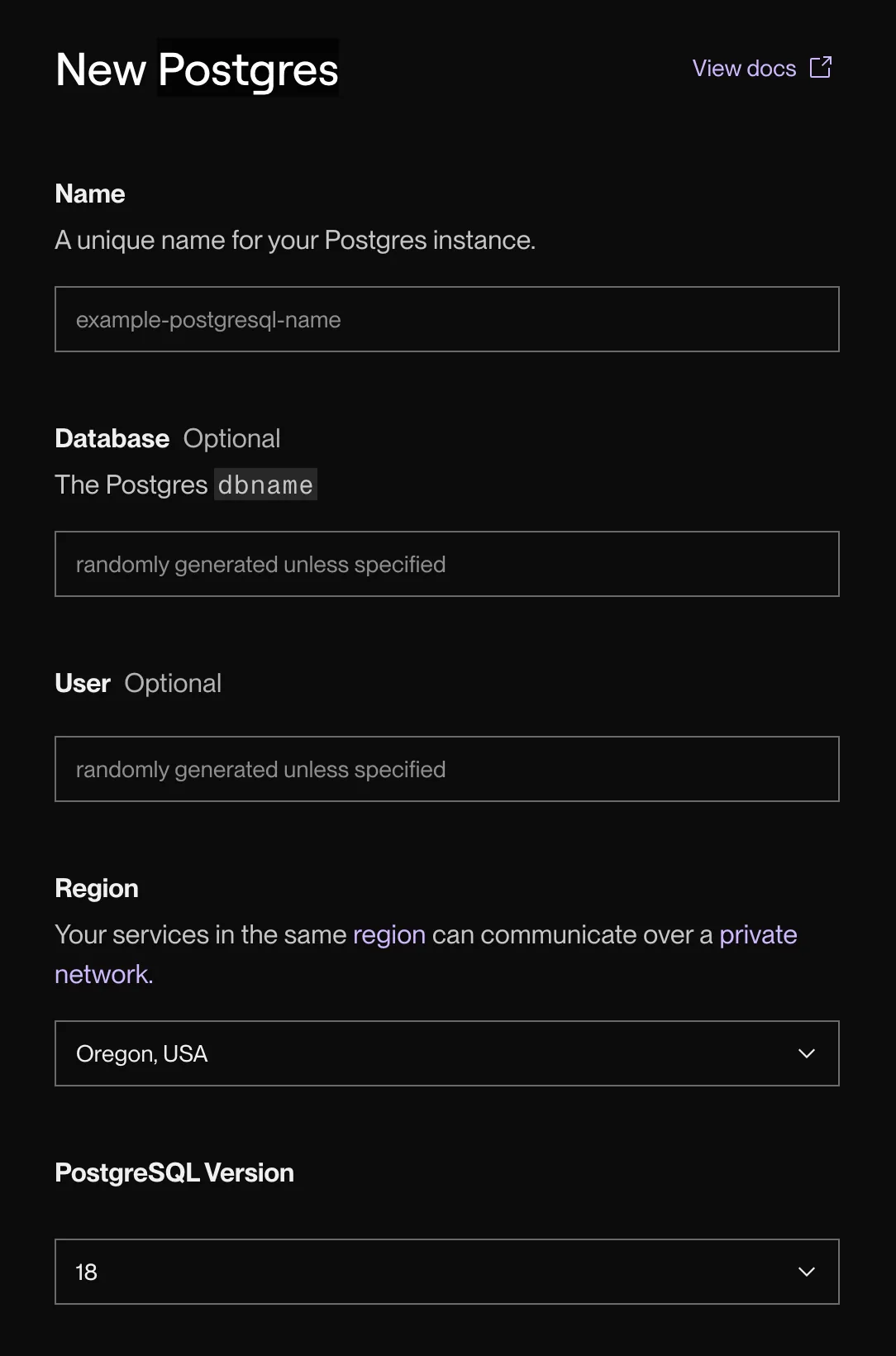The width and height of the screenshot is (896, 1356).
Task: Click into the Database name field
Action: pyautogui.click(x=446, y=565)
